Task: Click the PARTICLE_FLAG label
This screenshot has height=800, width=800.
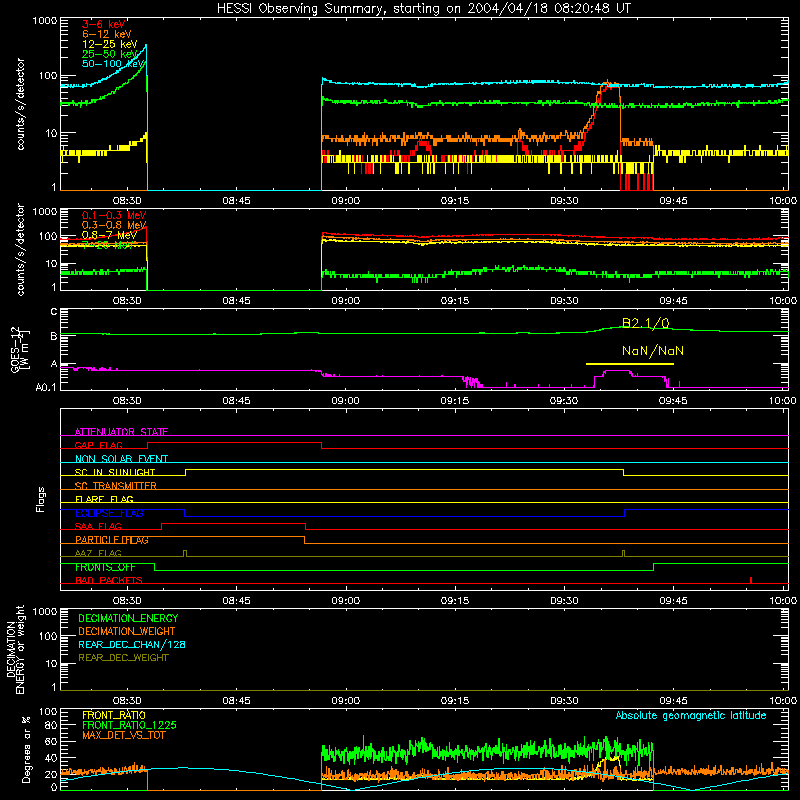Action: pos(112,540)
